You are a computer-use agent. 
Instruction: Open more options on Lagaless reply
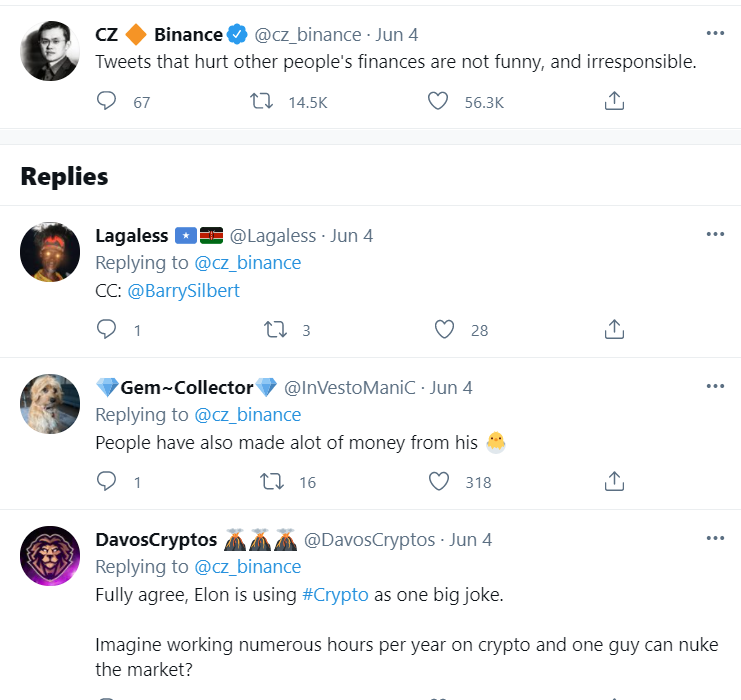pos(715,234)
